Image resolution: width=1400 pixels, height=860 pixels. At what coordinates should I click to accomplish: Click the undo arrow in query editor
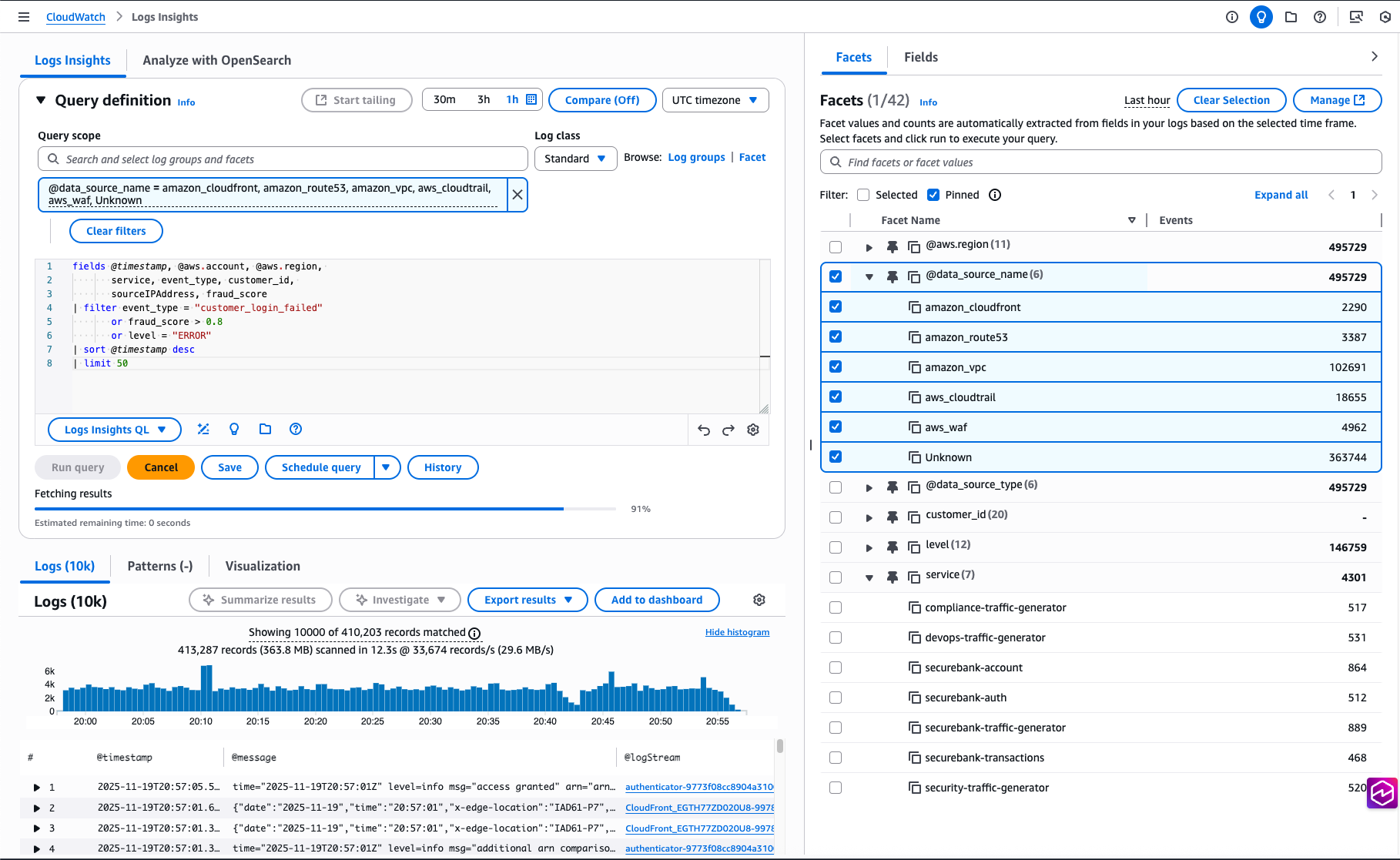click(704, 430)
